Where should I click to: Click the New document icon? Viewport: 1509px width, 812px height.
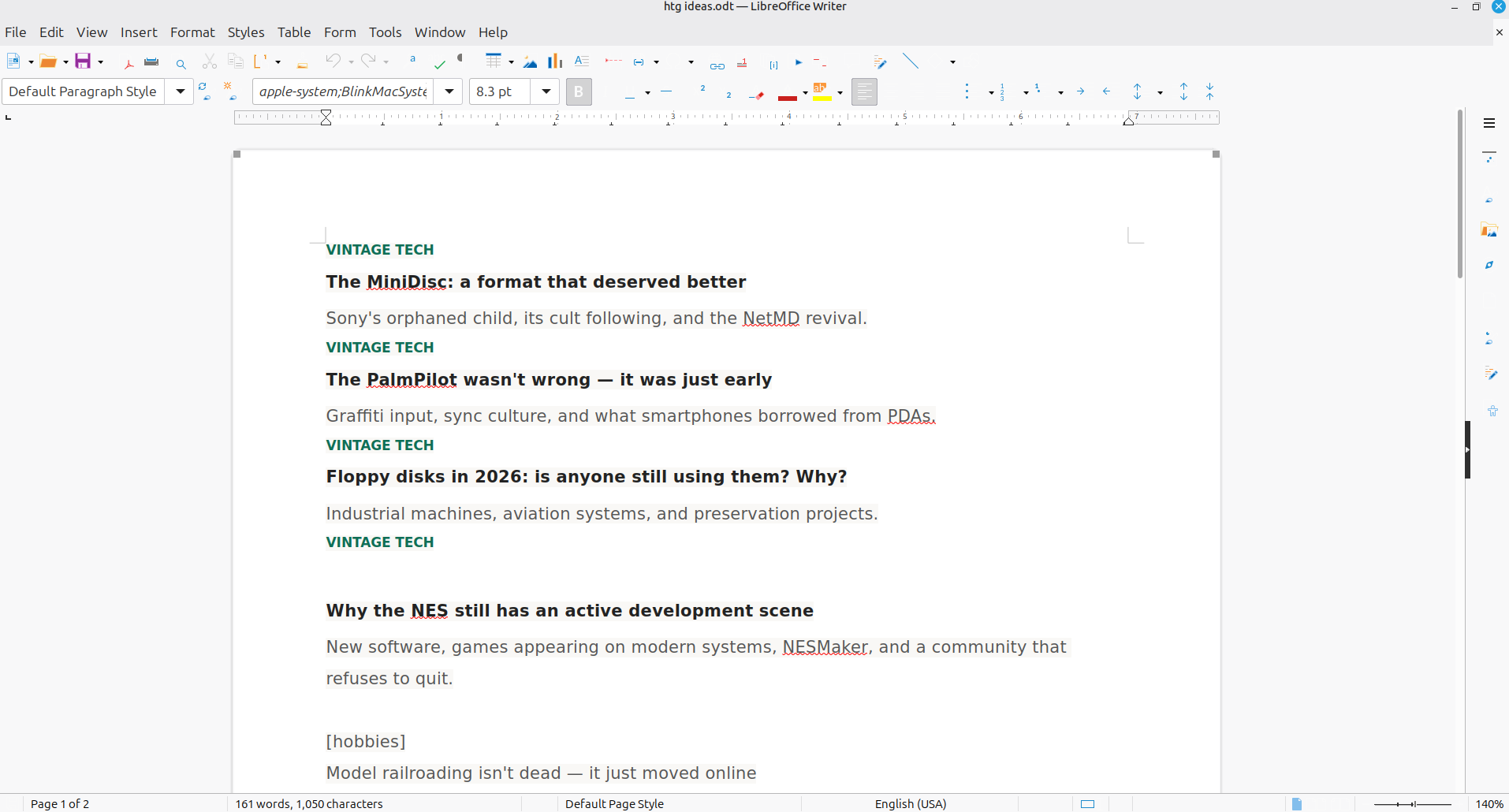(x=13, y=61)
